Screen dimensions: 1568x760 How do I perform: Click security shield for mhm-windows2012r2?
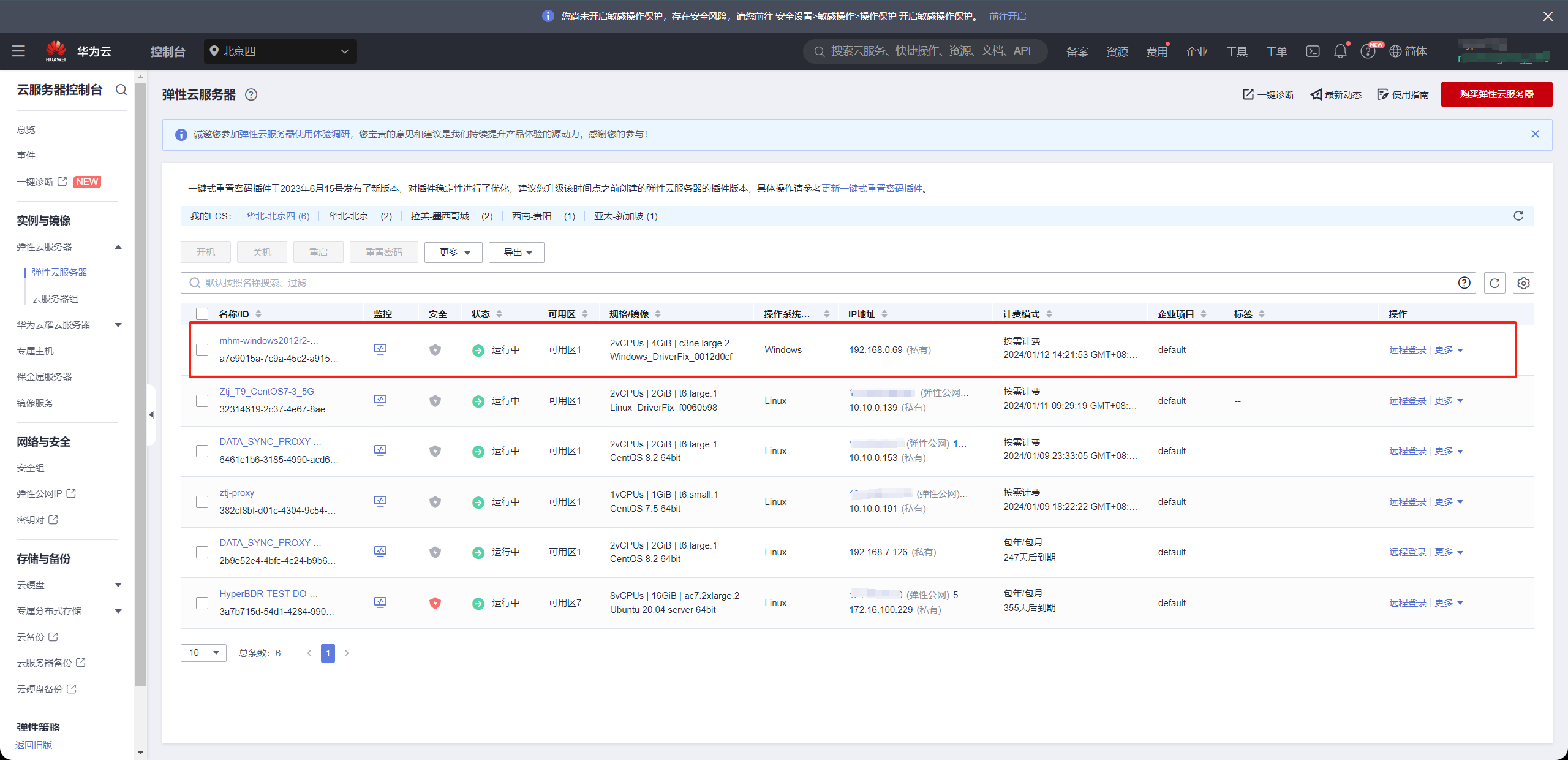pyautogui.click(x=435, y=350)
